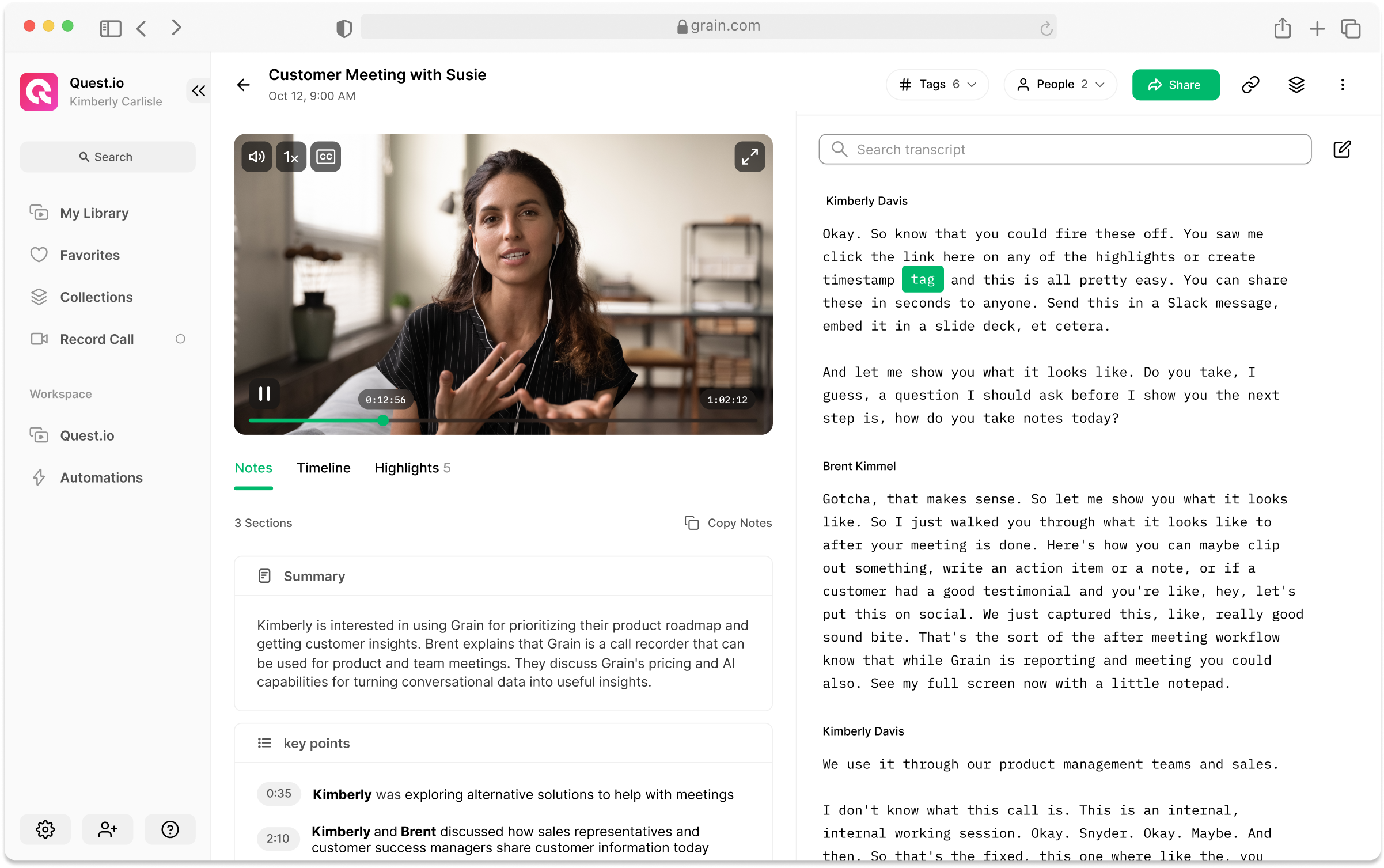Image resolution: width=1384 pixels, height=868 pixels.
Task: Edit transcript with pencil icon
Action: pos(1342,149)
